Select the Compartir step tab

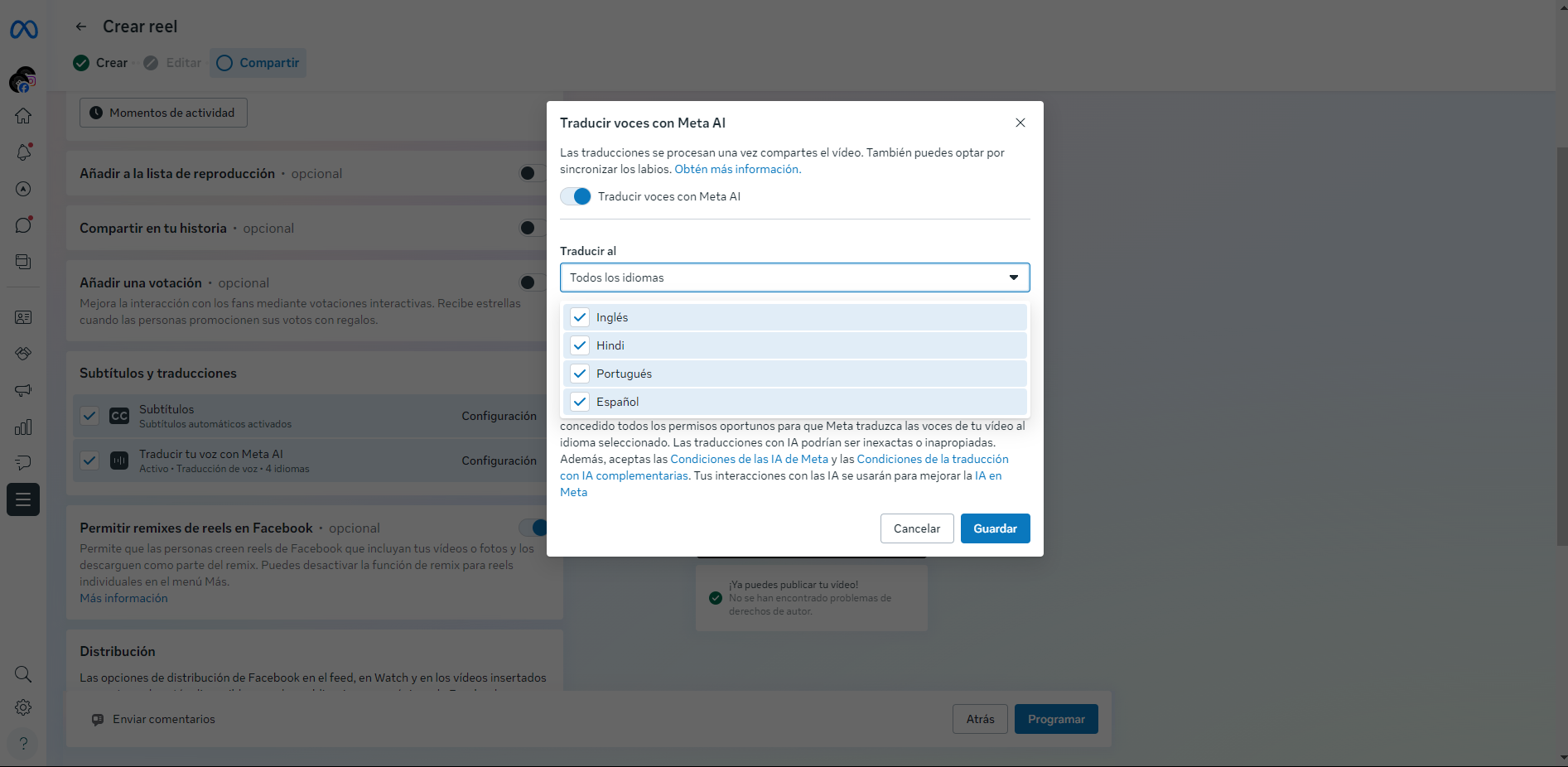pyautogui.click(x=258, y=63)
